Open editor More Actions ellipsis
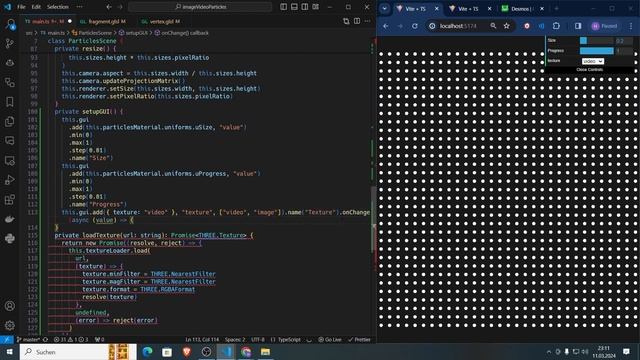The height and width of the screenshot is (360, 640). pos(367,21)
